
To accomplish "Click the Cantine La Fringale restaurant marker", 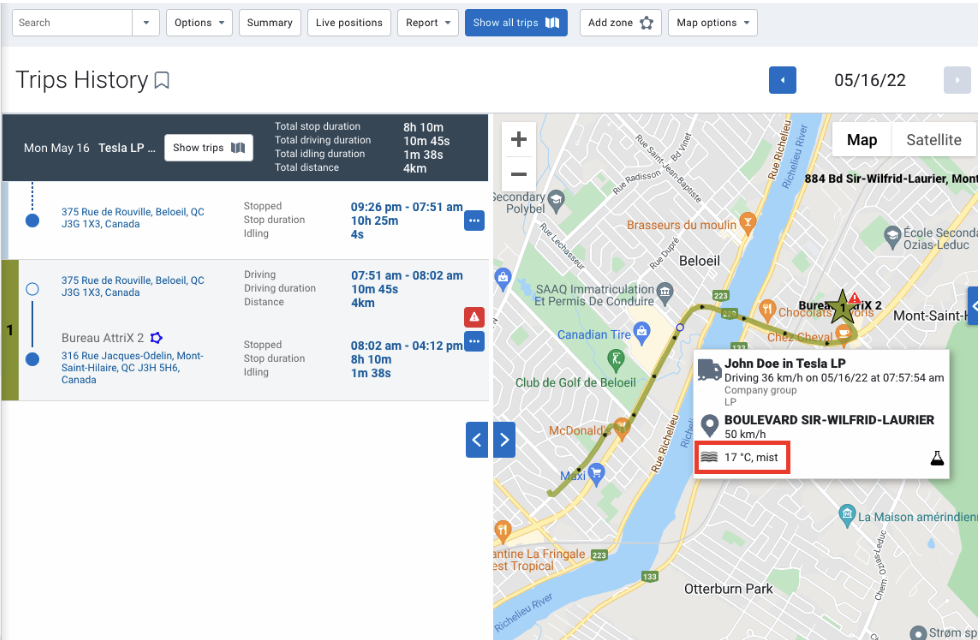I will click(x=502, y=531).
